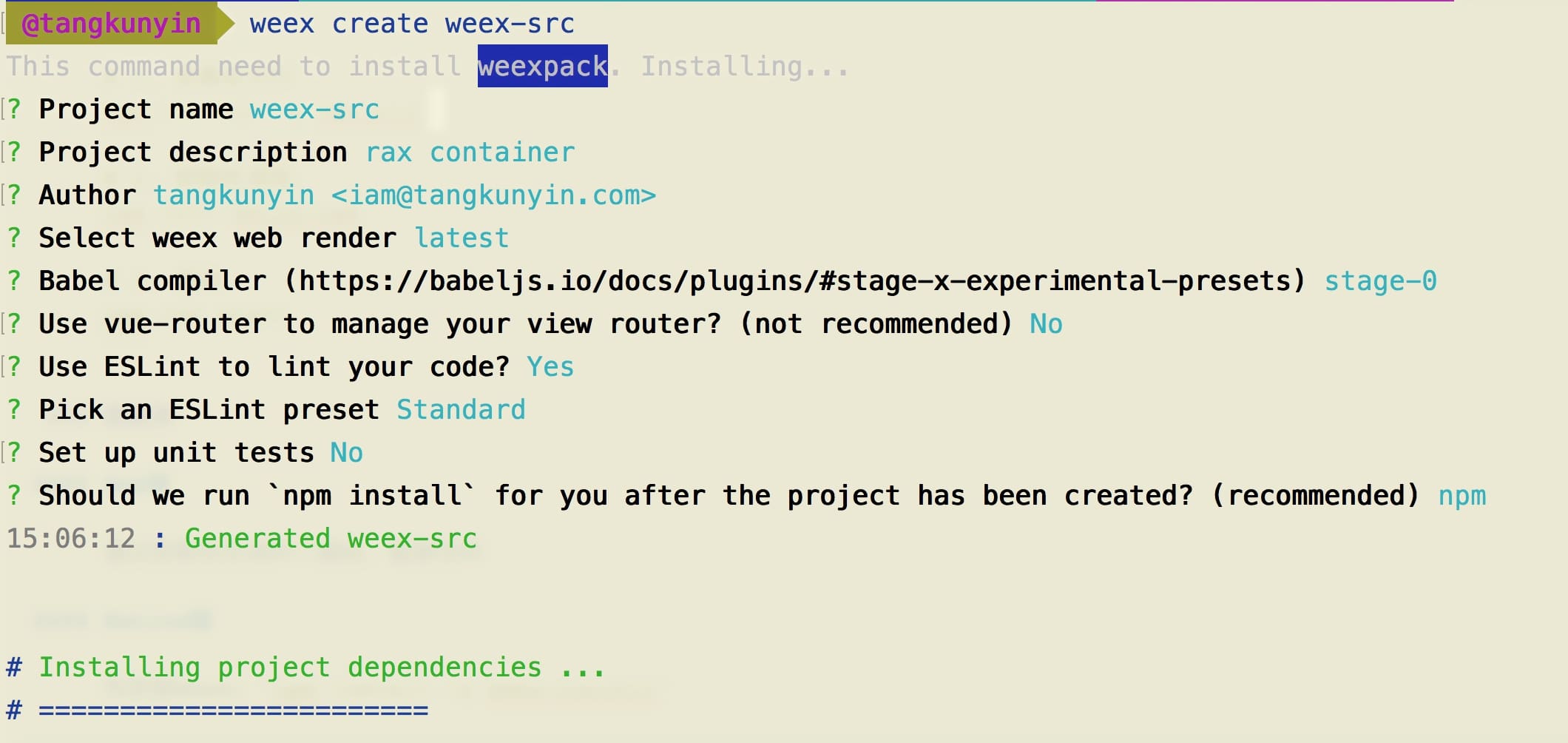Click the author email iam@tangkunyin.com
The height and width of the screenshot is (743, 1568).
[493, 195]
